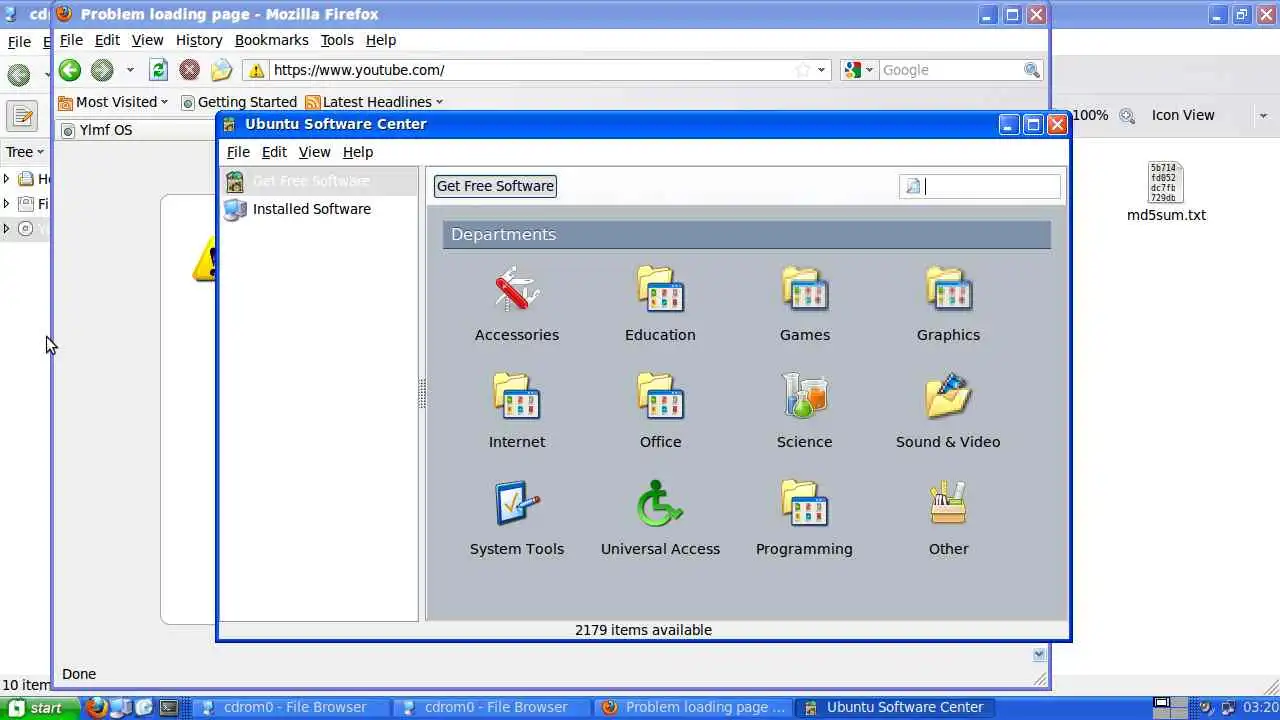The height and width of the screenshot is (720, 1280).
Task: Open Getting Started bookmark
Action: pyautogui.click(x=239, y=102)
